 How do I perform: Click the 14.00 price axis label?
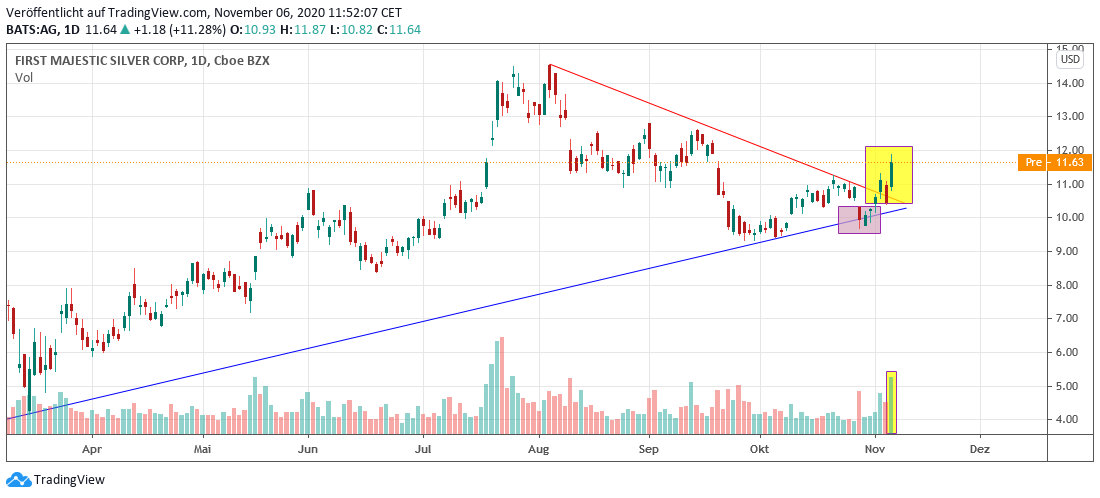point(1070,83)
